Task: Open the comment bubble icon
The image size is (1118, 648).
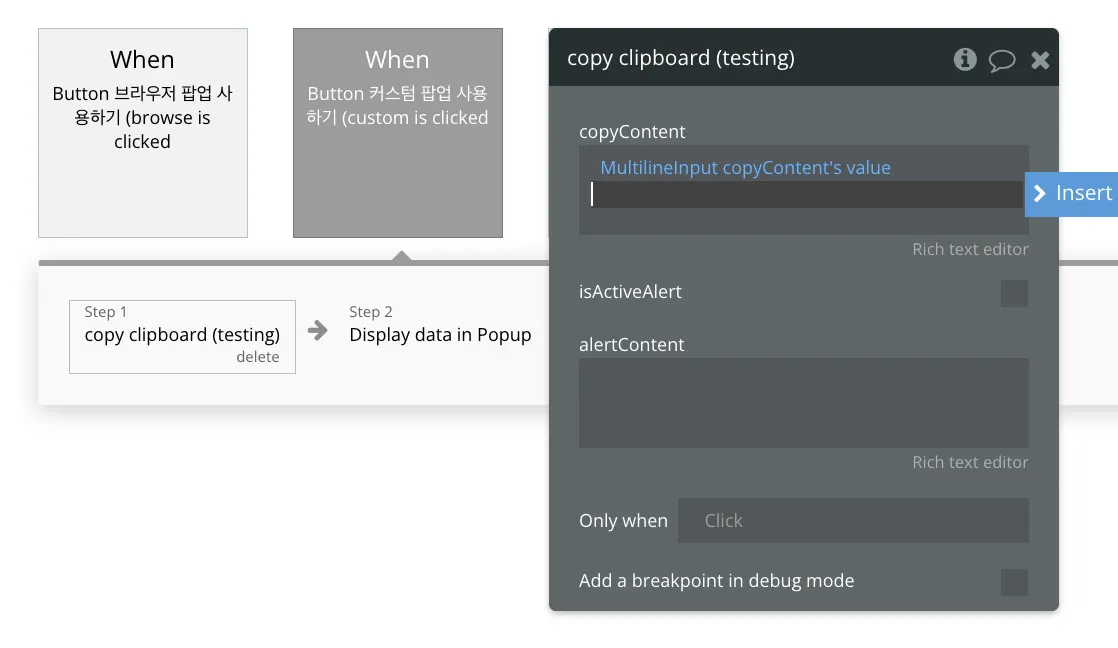Action: (x=1002, y=60)
